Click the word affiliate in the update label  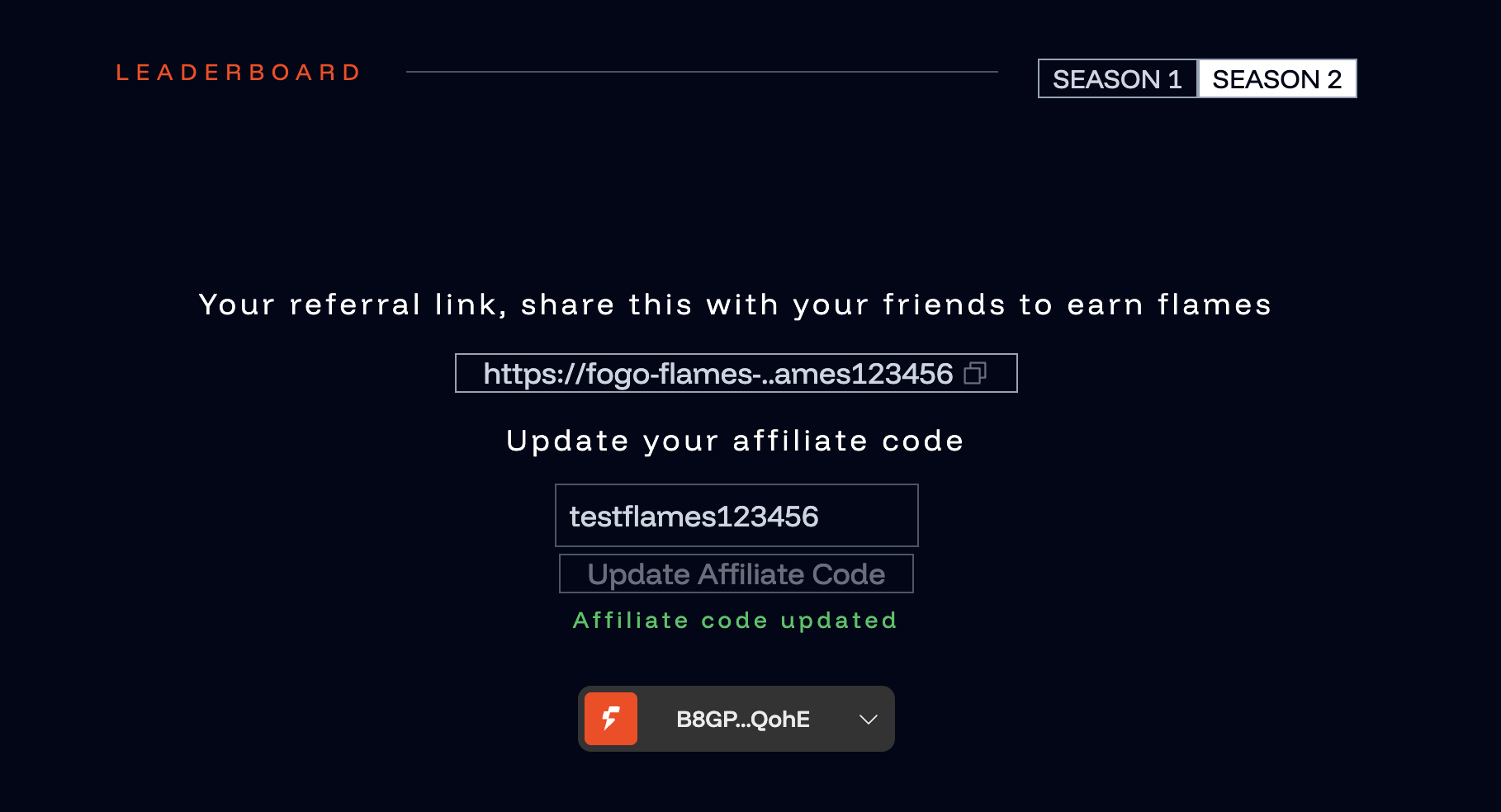800,441
